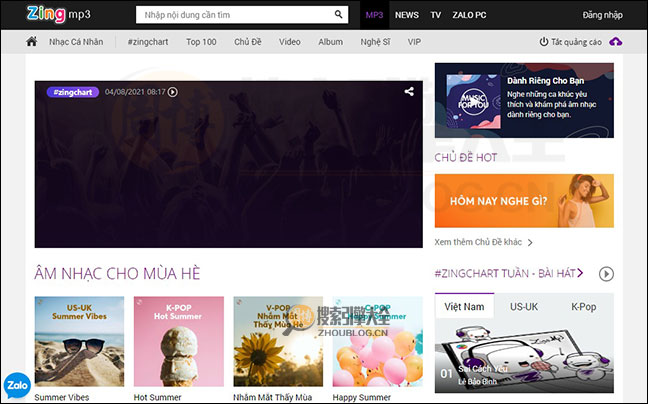Viewport: 648px width, 404px height.
Task: Open the C-POP Happy Summer album cover
Action: click(378, 341)
